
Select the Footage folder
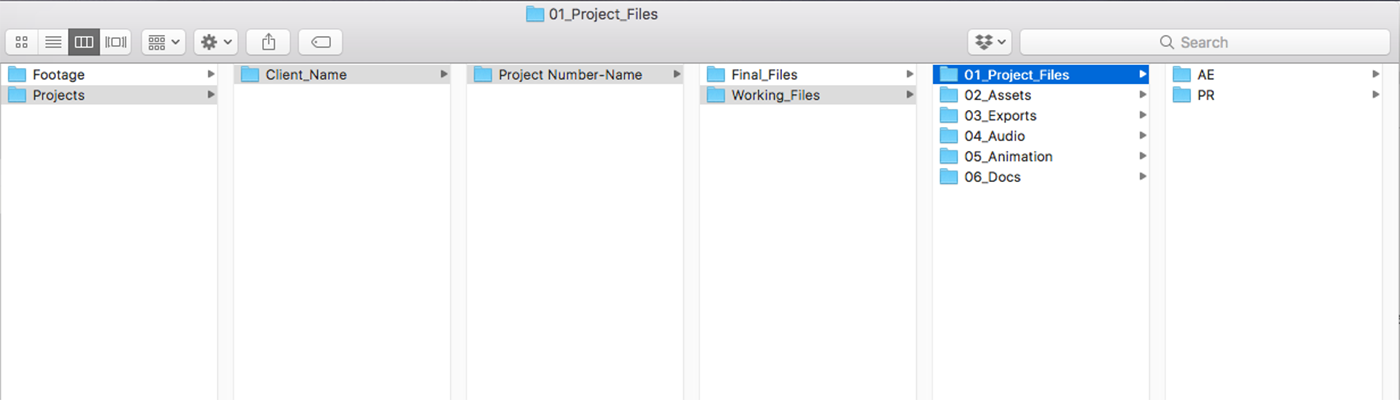(108, 74)
